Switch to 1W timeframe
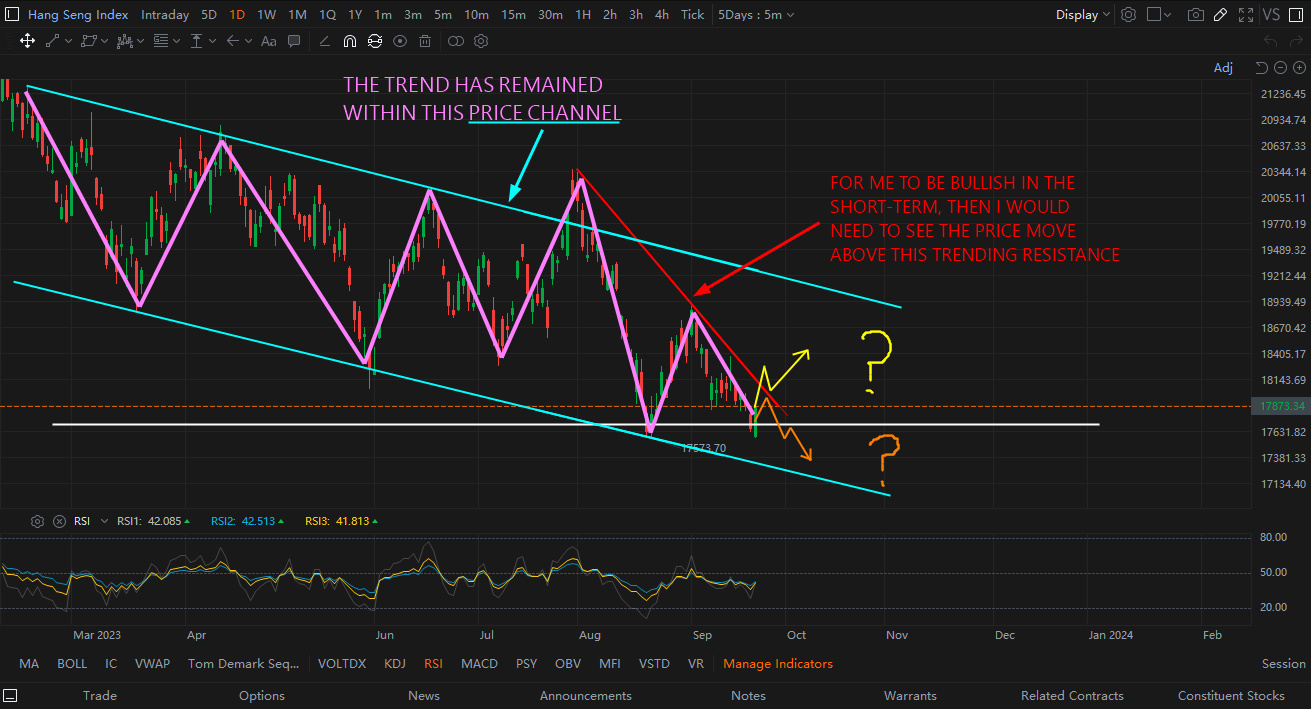This screenshot has width=1311, height=709. (x=266, y=15)
